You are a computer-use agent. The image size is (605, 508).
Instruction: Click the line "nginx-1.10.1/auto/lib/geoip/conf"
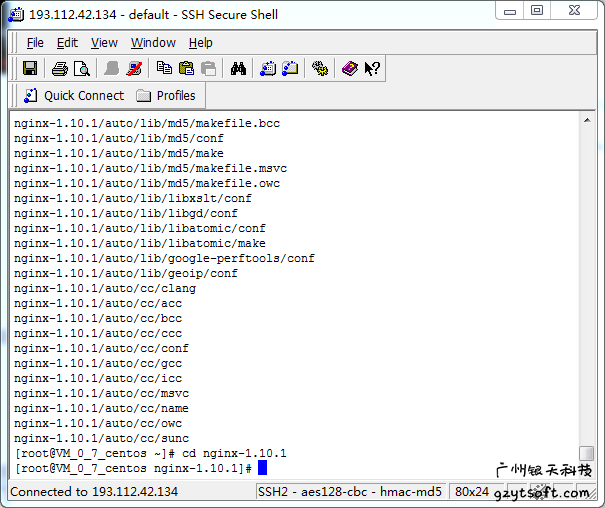click(126, 273)
